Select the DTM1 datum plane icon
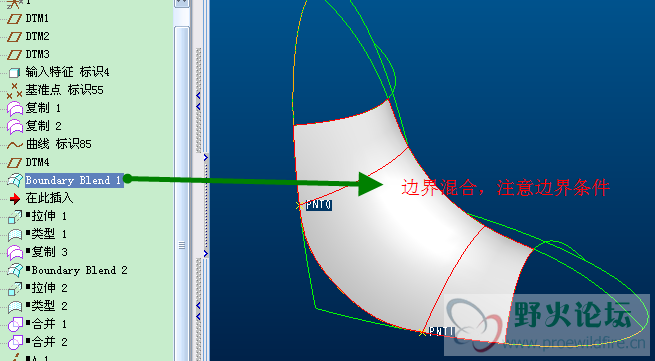Screen dimensions: 655x361 pyautogui.click(x=15, y=19)
